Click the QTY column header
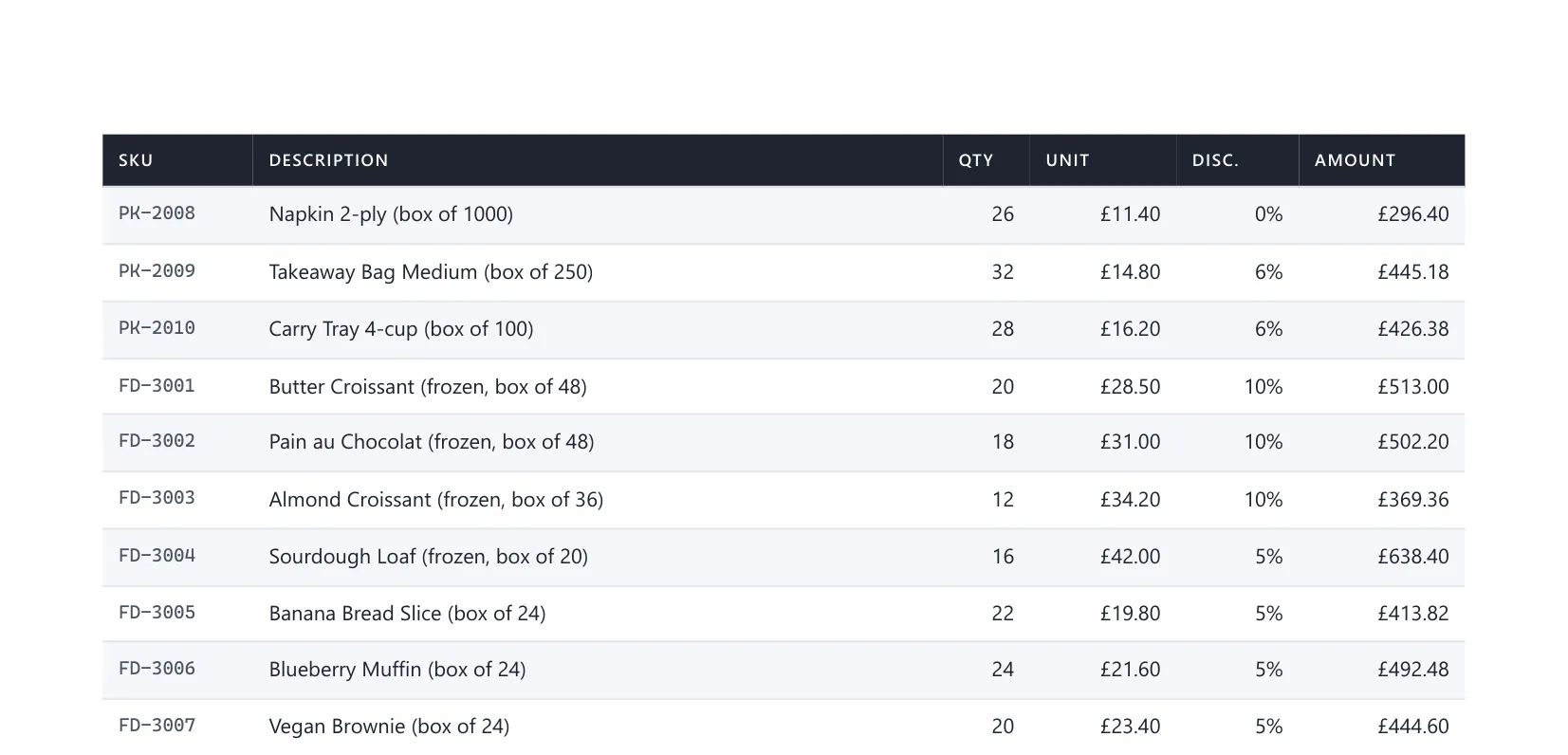 pyautogui.click(x=975, y=160)
